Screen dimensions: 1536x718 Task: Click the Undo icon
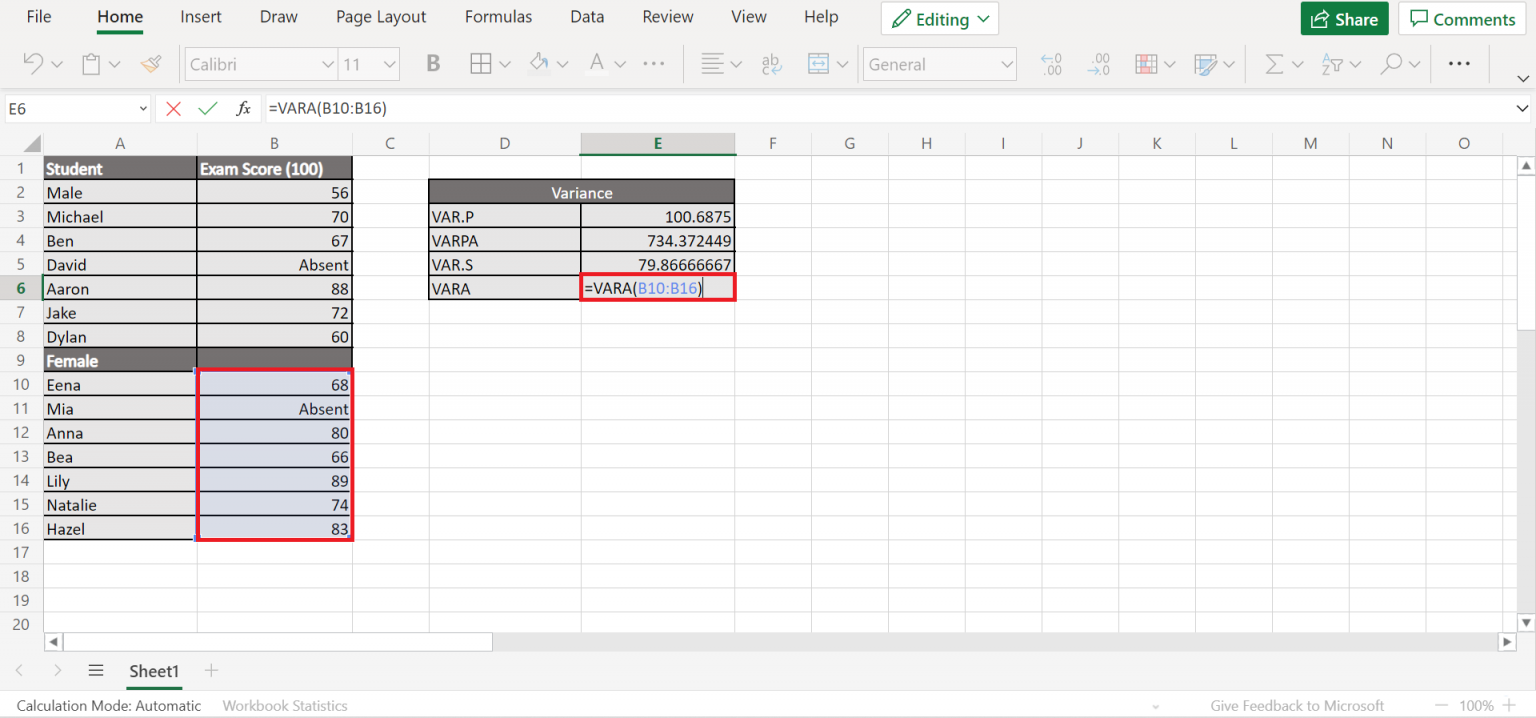click(31, 63)
